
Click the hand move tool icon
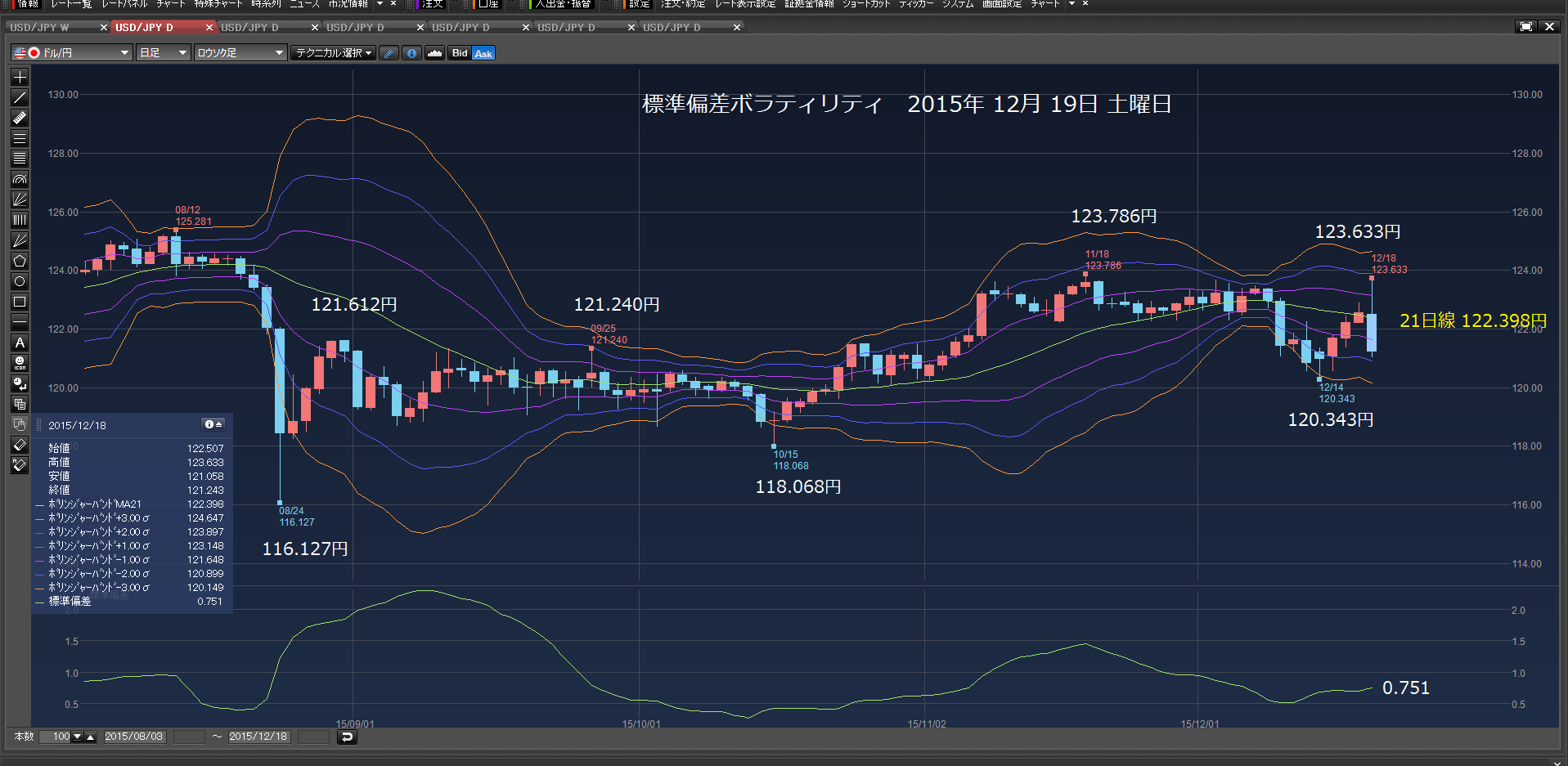(x=20, y=424)
